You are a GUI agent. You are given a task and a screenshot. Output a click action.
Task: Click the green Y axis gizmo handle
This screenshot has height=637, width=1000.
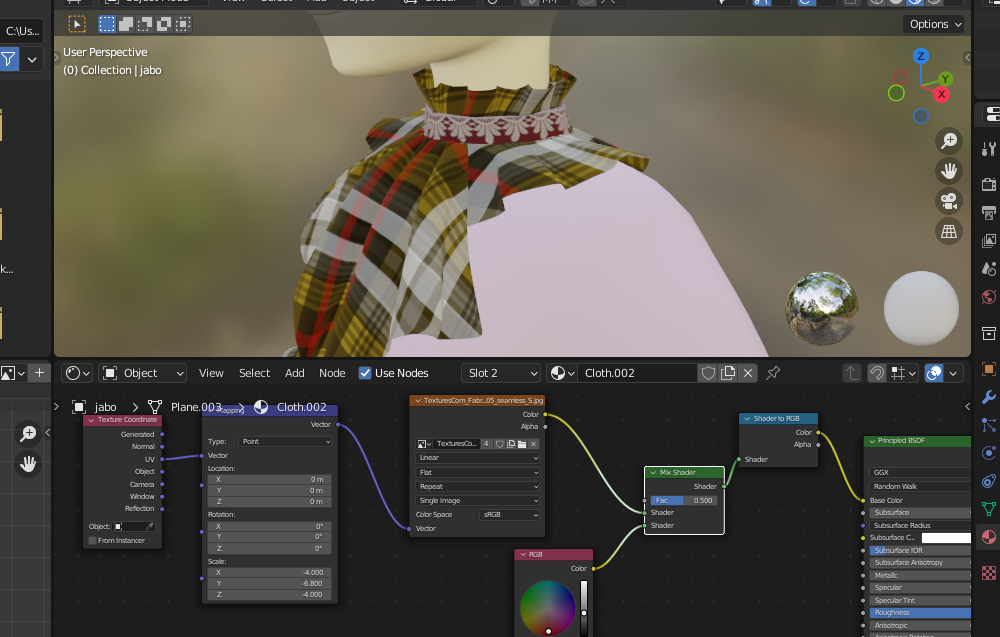(945, 79)
